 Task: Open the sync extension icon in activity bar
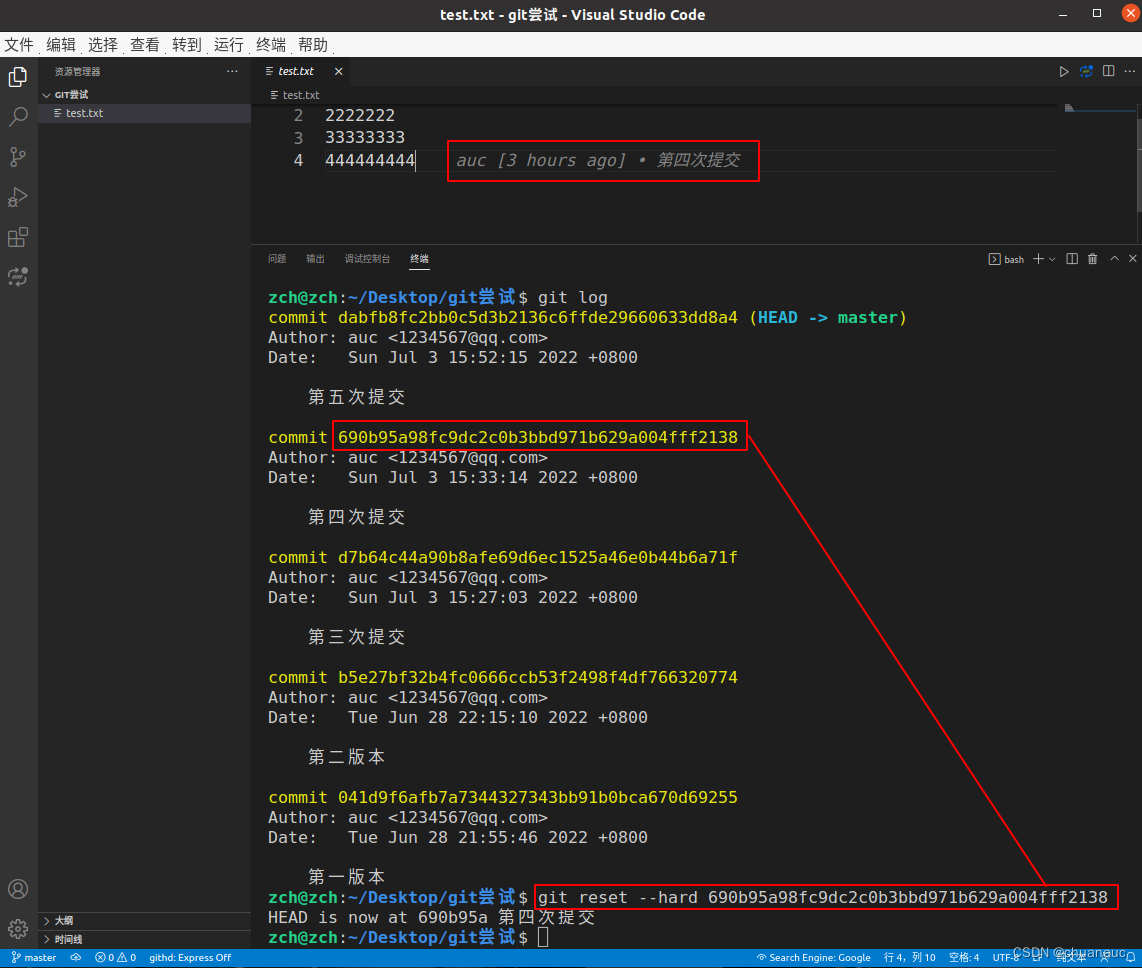point(18,277)
